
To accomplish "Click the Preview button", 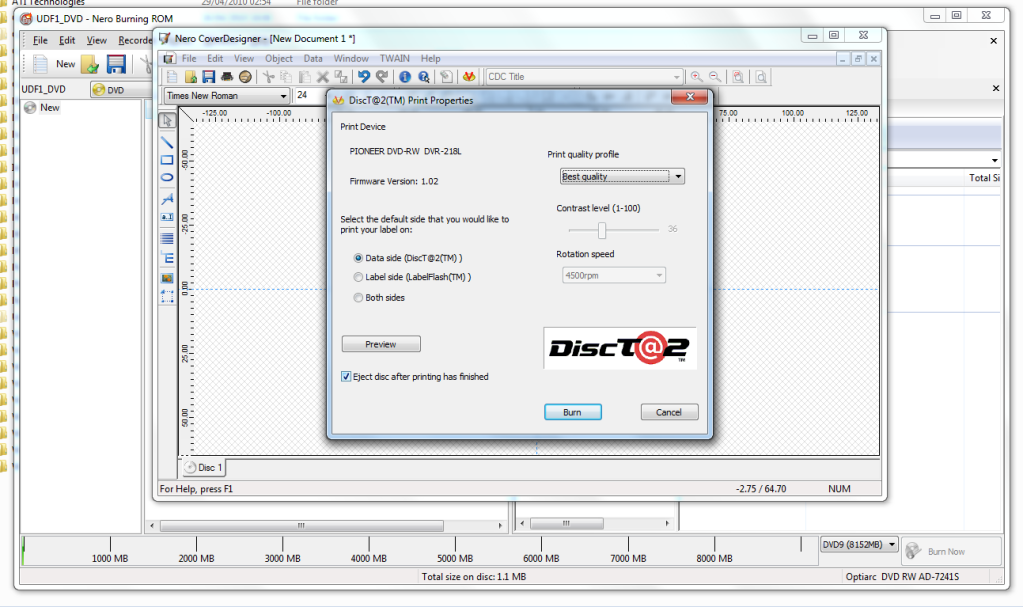I will (381, 344).
